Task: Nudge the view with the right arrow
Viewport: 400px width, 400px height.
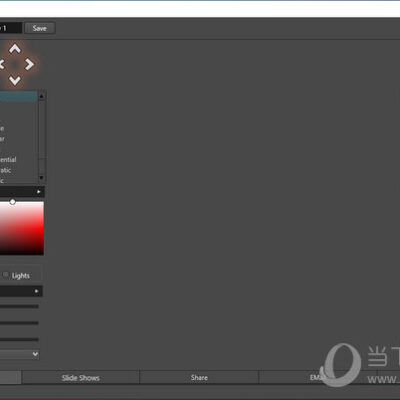Action: click(29, 64)
